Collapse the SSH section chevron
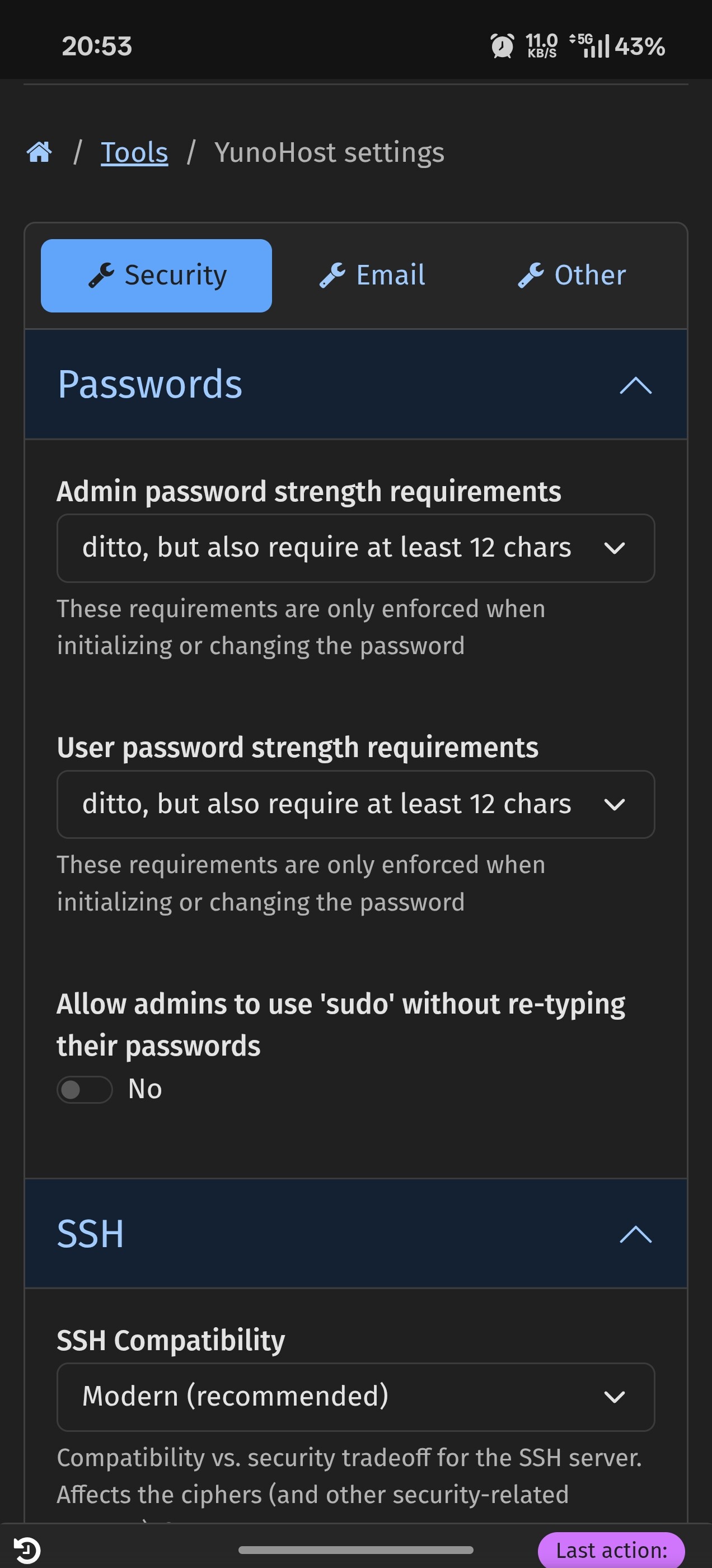Viewport: 712px width, 1568px height. [x=635, y=1234]
